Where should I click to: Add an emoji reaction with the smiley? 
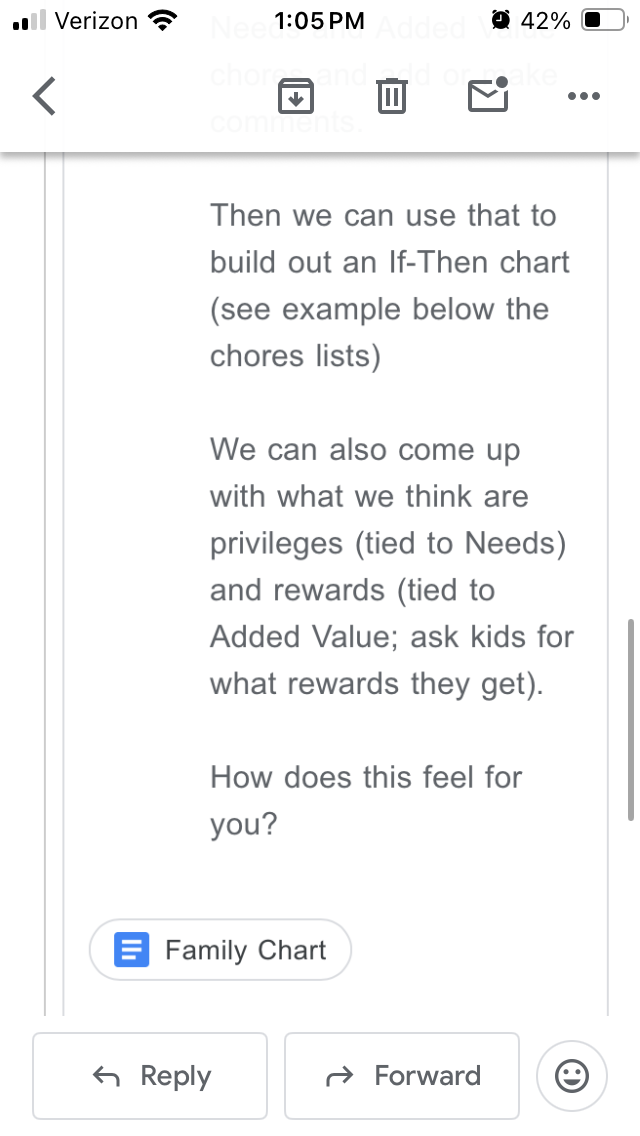point(571,1076)
